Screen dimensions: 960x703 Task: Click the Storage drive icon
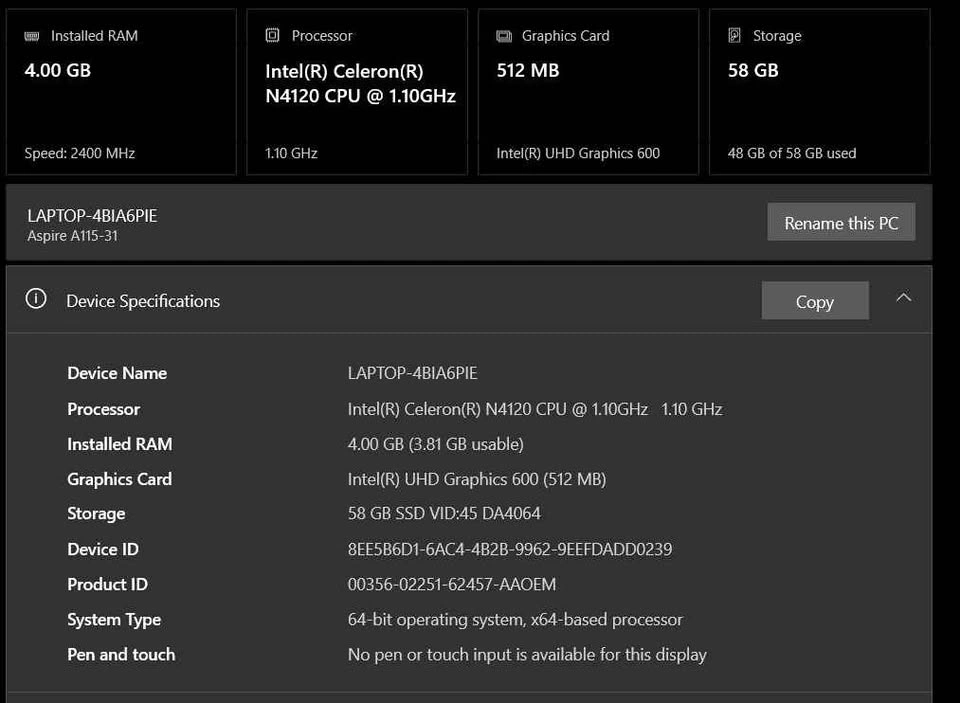click(735, 36)
